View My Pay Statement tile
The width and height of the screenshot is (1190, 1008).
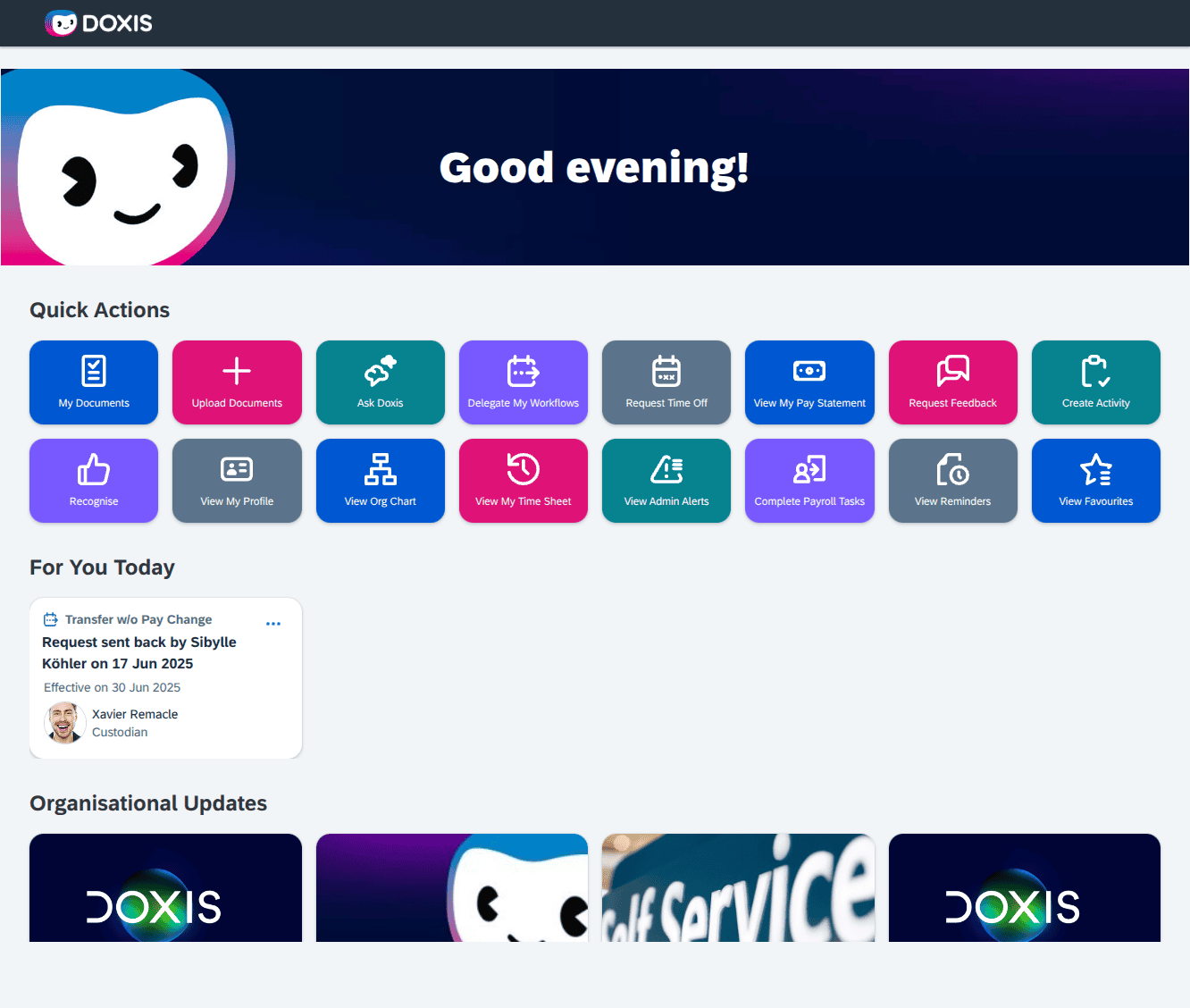click(809, 382)
